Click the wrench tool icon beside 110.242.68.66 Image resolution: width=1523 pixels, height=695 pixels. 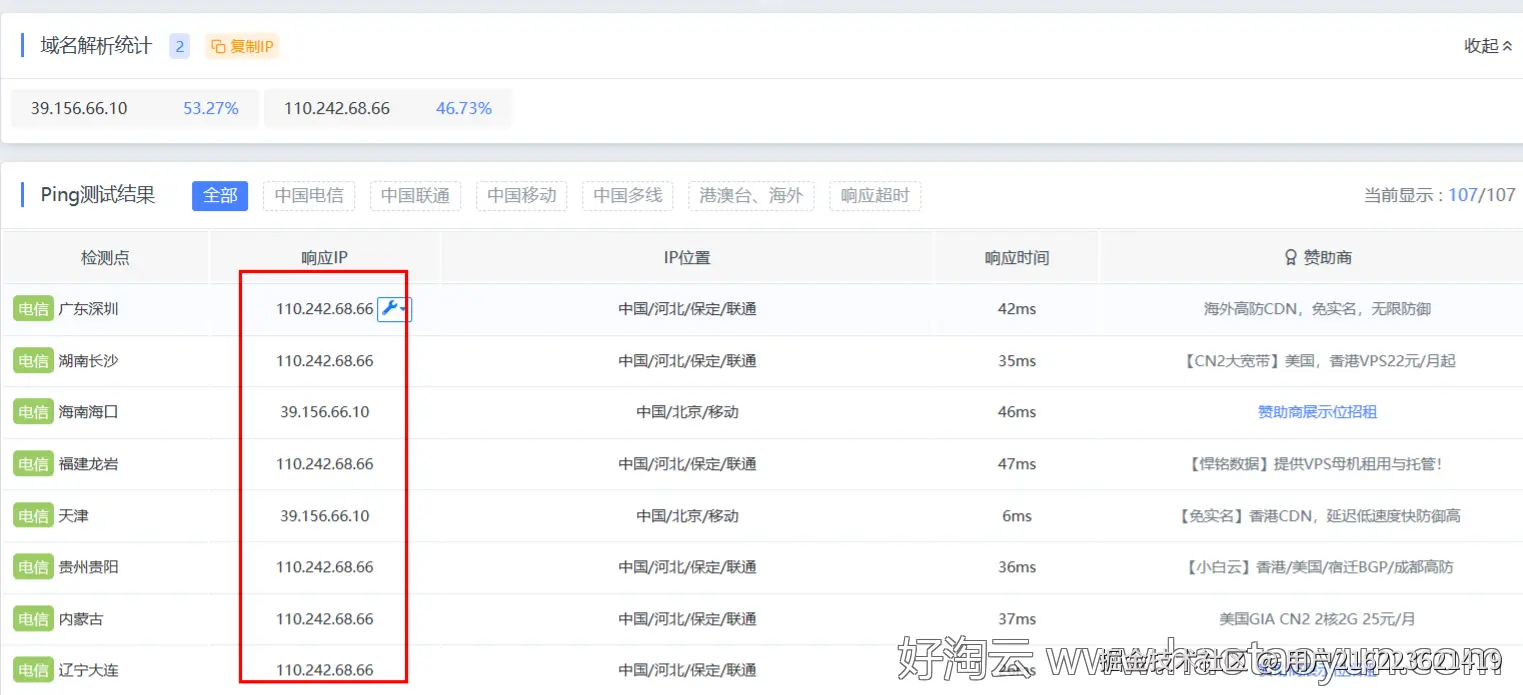[394, 309]
